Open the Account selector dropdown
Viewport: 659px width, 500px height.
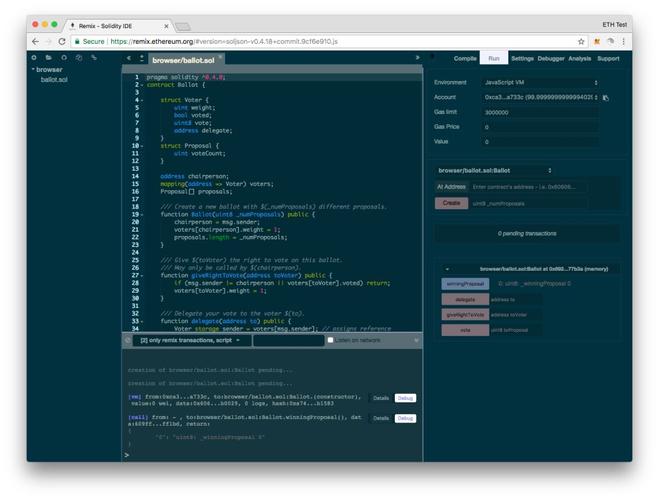(540, 97)
